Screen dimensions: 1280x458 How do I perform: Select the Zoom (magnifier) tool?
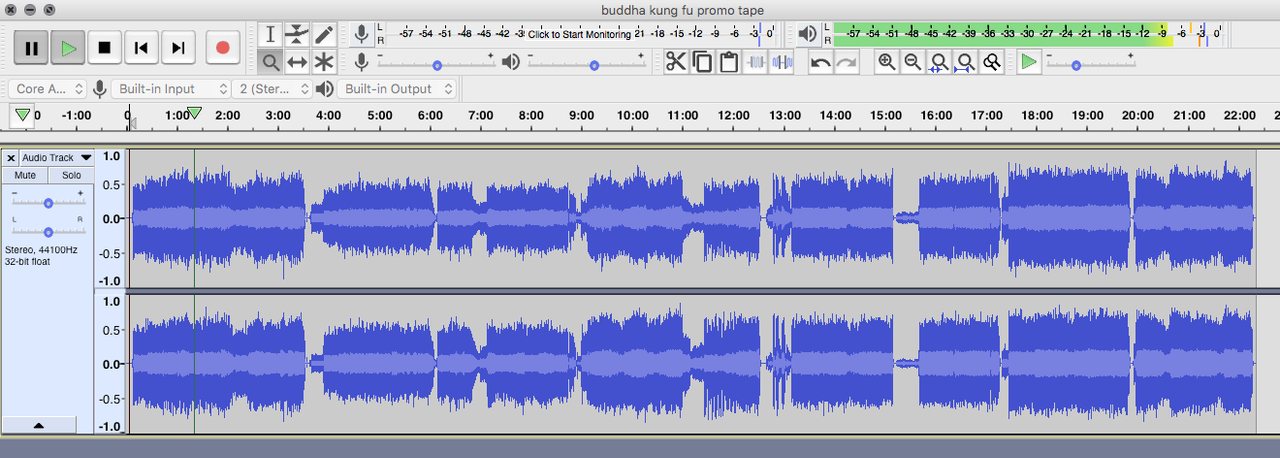click(270, 62)
